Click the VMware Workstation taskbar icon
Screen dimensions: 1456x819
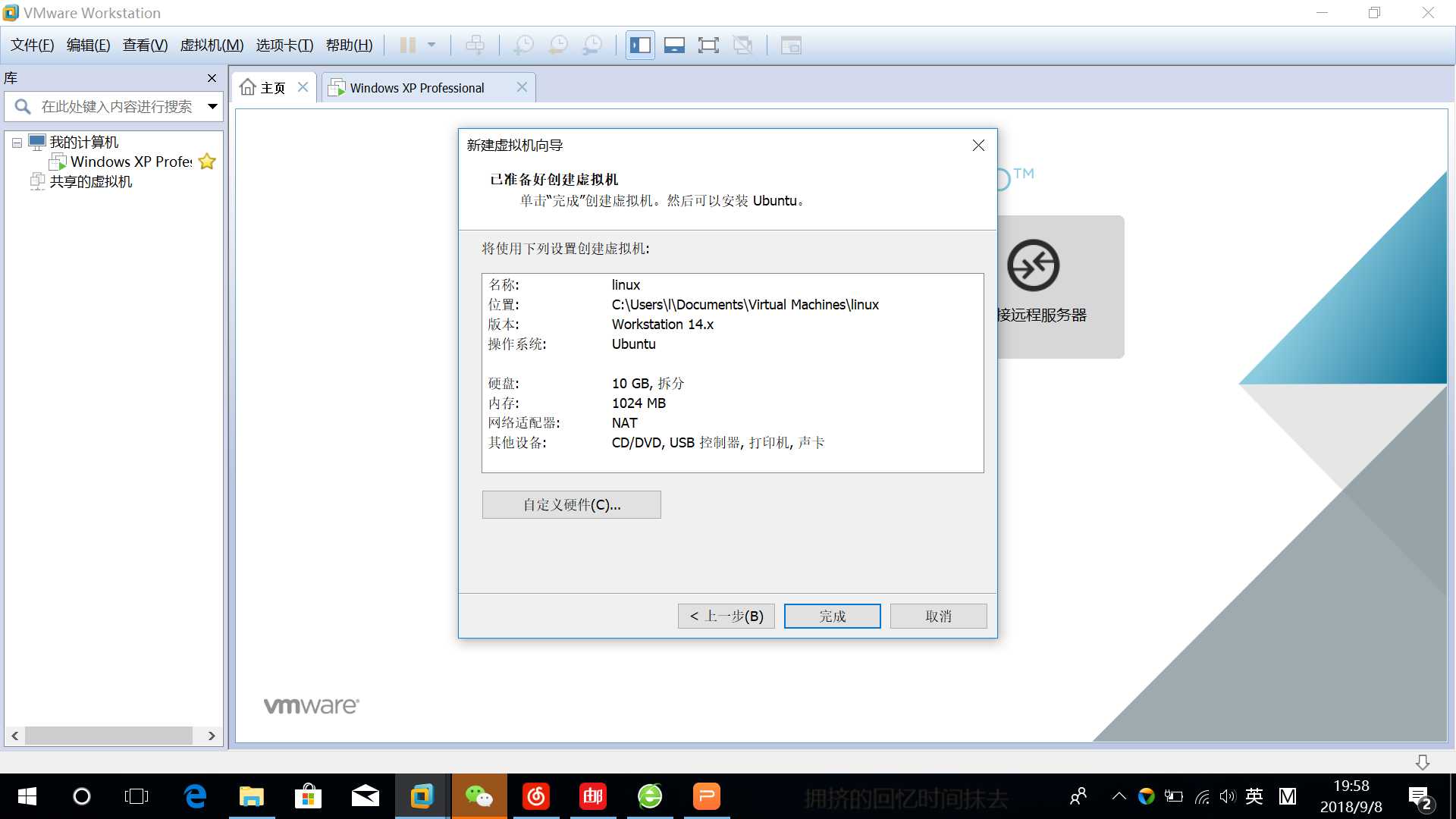pyautogui.click(x=422, y=796)
